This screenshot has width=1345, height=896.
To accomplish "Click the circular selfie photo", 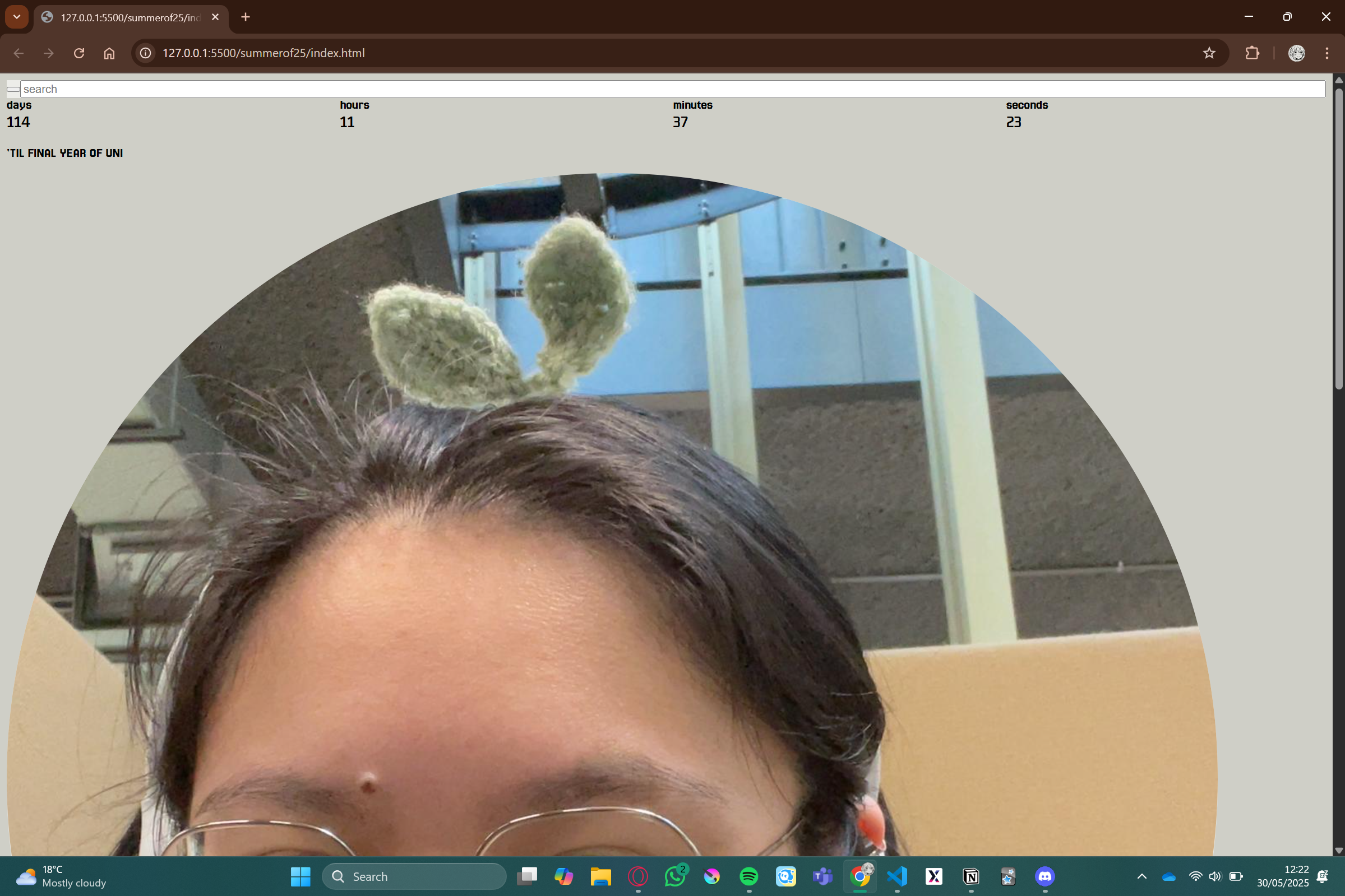I will pos(612,514).
